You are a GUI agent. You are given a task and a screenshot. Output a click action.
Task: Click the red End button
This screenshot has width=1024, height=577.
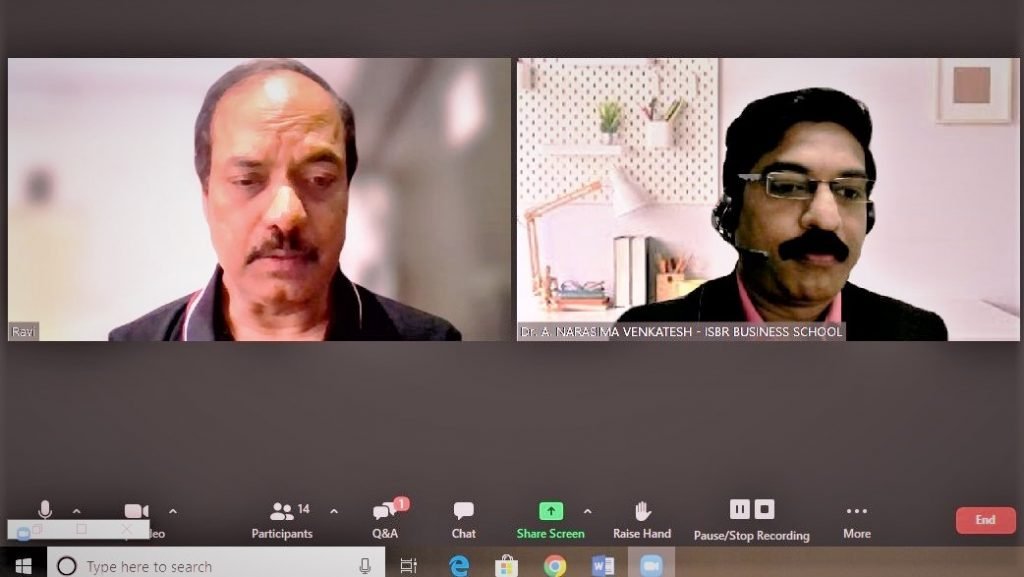coord(985,520)
